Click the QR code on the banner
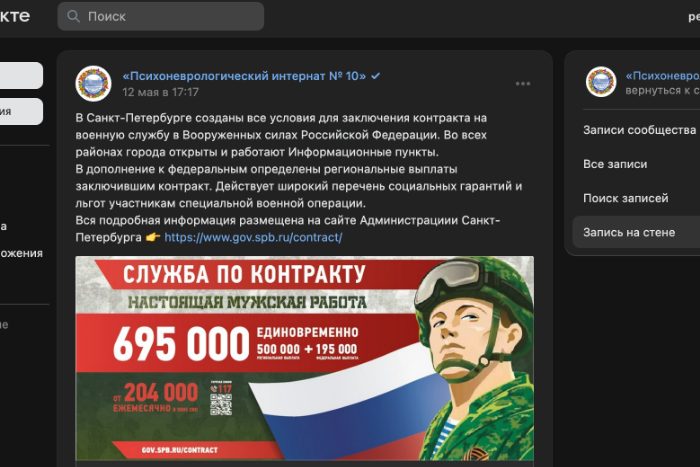The image size is (700, 467). click(221, 404)
